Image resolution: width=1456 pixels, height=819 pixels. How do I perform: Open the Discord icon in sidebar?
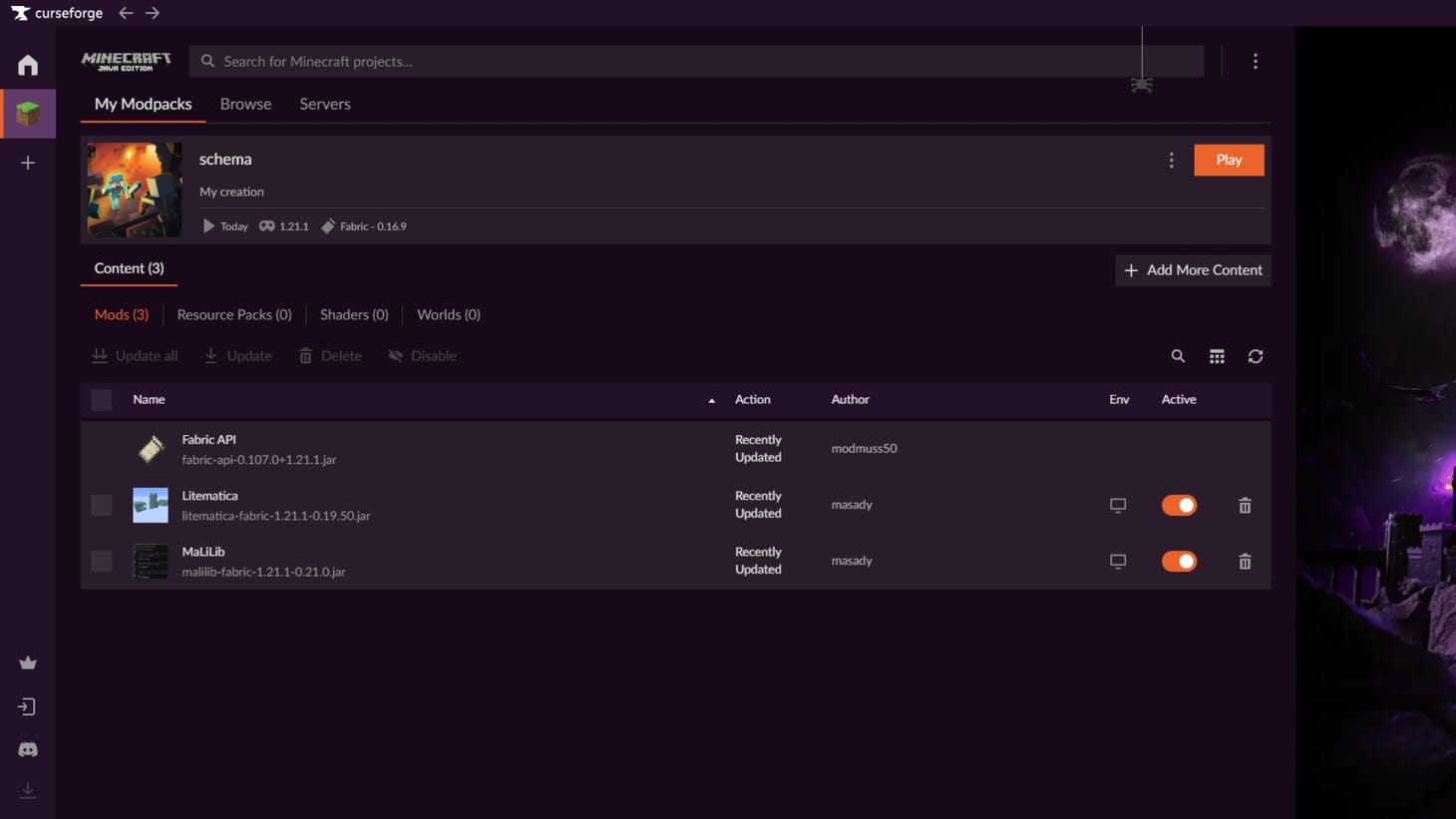tap(28, 749)
